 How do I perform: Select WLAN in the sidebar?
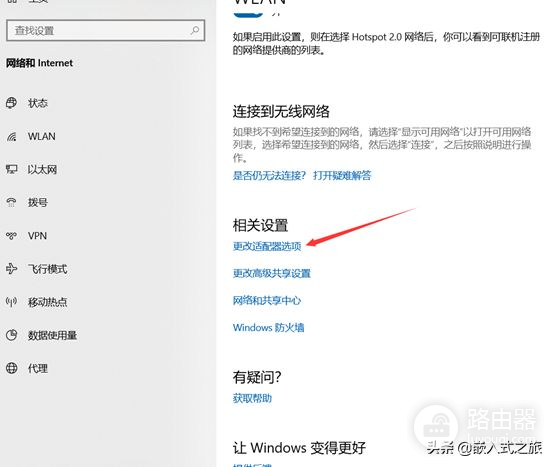tap(42, 136)
